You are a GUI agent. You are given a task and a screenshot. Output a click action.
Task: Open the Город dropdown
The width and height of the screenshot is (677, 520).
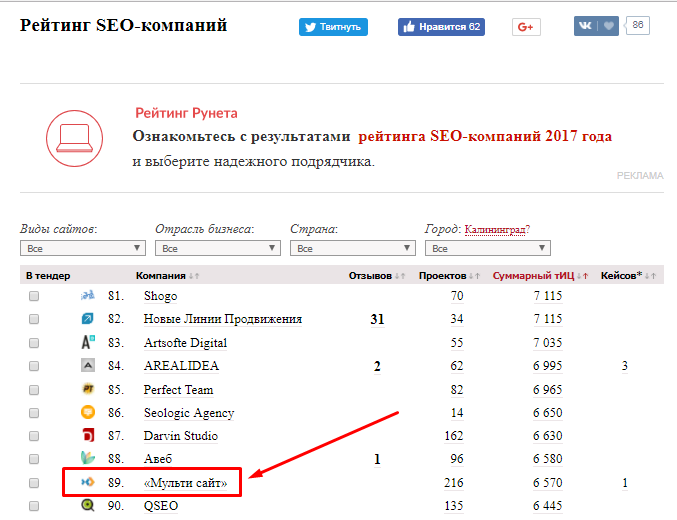[488, 248]
